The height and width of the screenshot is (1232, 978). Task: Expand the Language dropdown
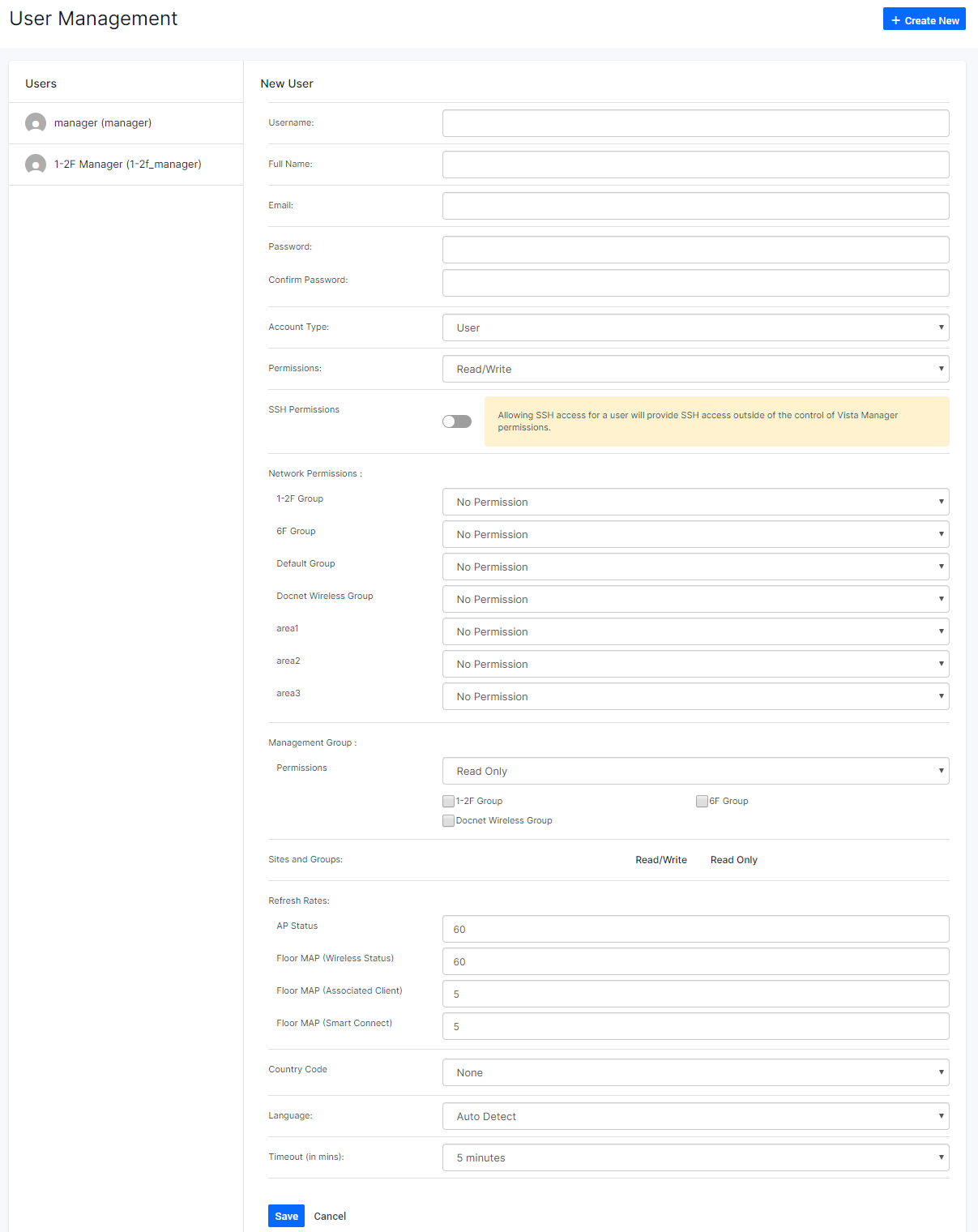pos(695,1116)
